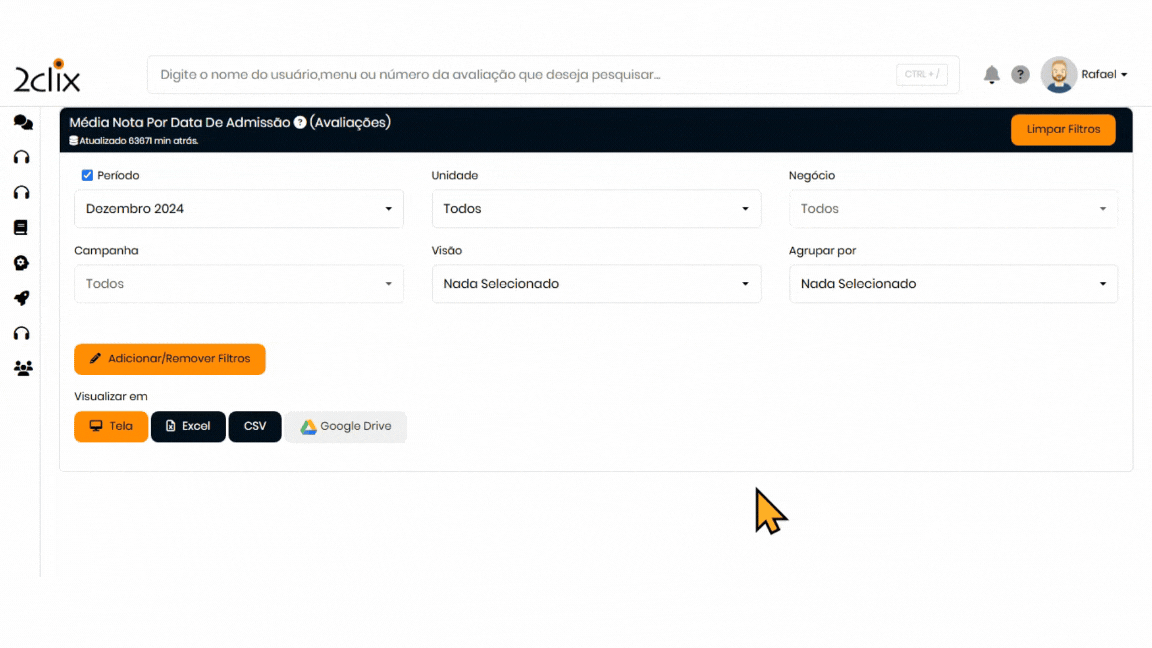Click the help question mark in header
Image resolution: width=1152 pixels, height=648 pixels.
(1020, 75)
